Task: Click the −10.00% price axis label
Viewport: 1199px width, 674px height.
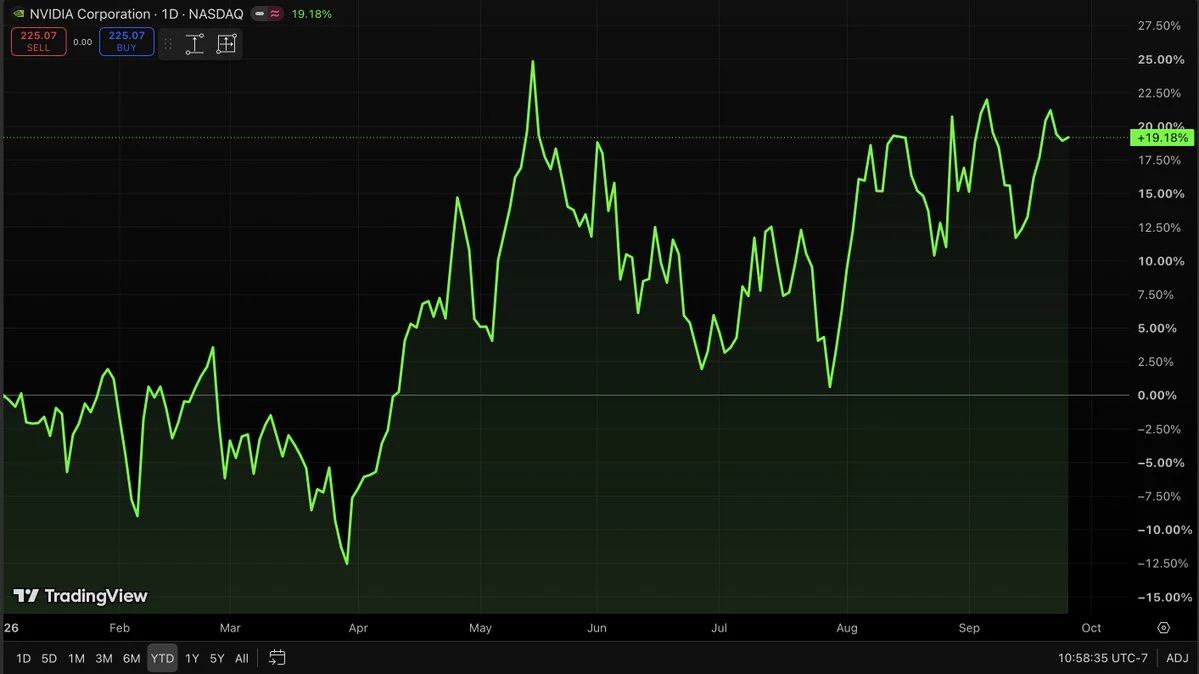Action: (x=1164, y=529)
